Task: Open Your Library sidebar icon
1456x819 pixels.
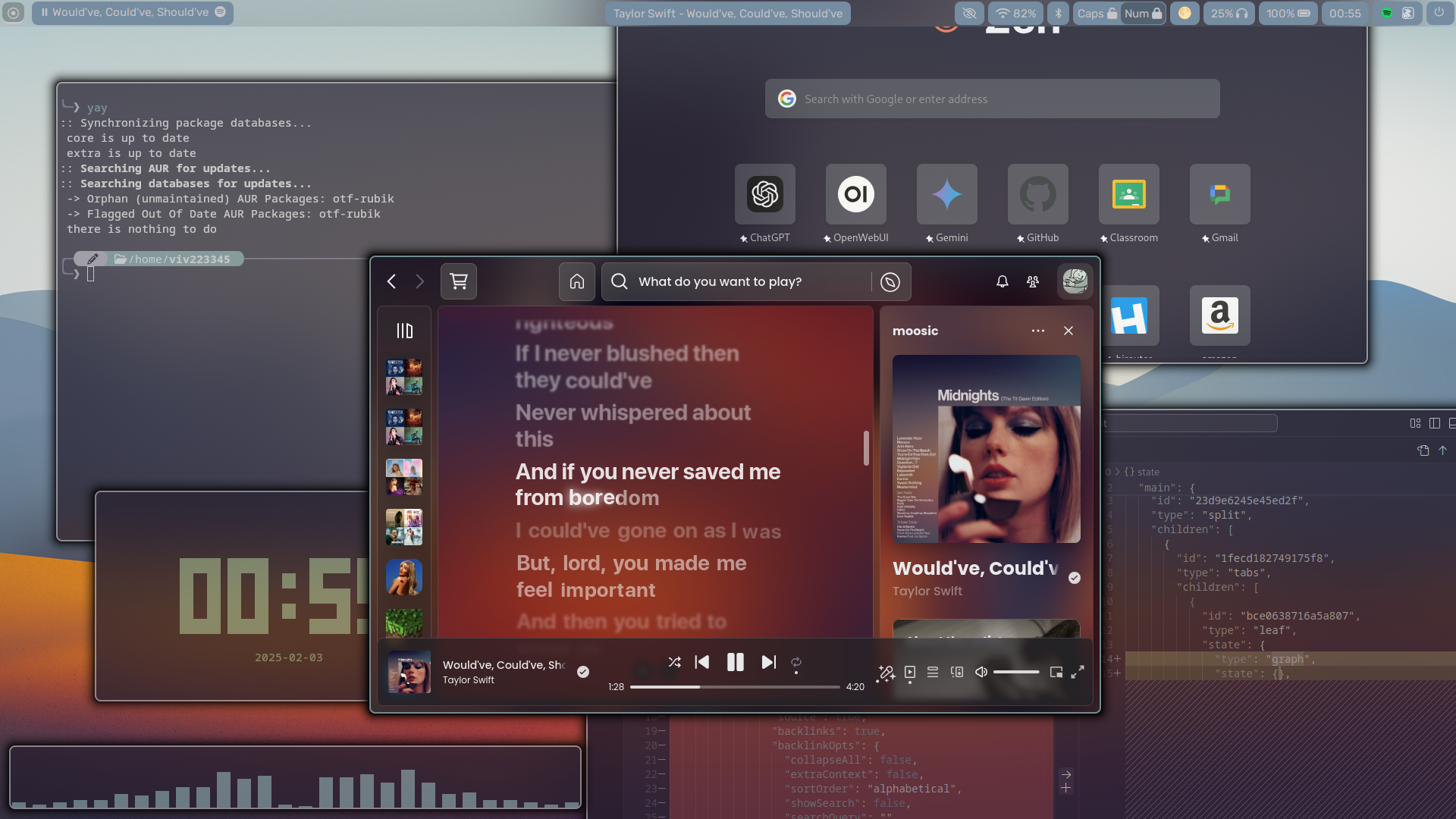Action: 404,331
